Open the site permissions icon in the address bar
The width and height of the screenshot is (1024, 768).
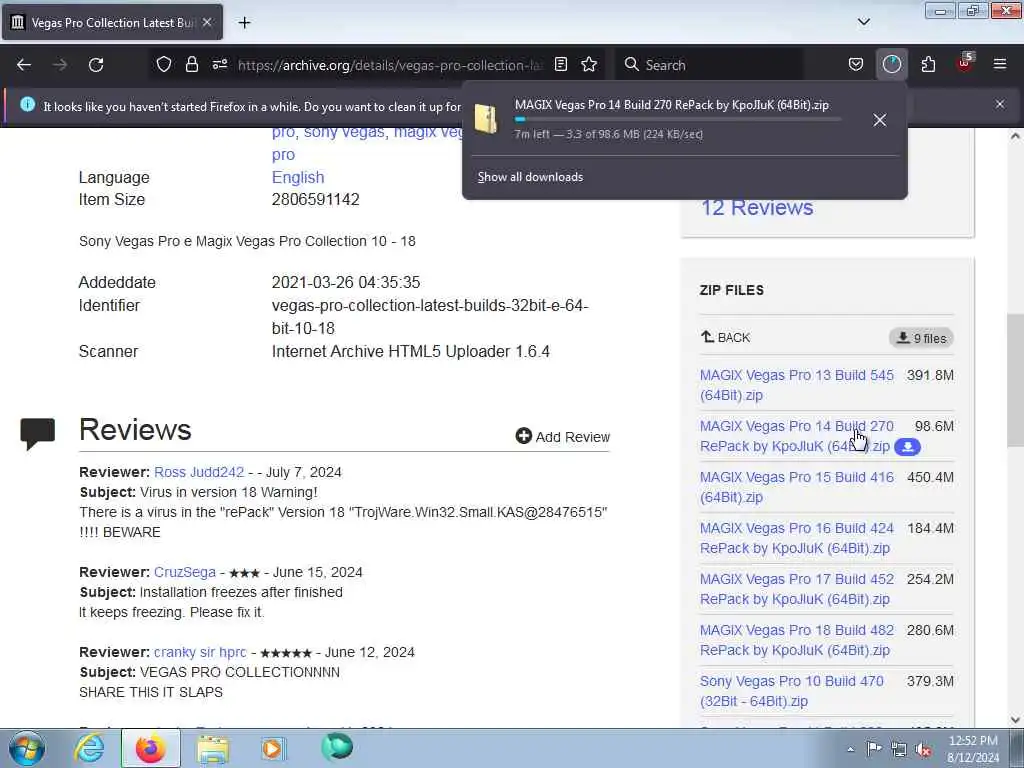tap(220, 64)
